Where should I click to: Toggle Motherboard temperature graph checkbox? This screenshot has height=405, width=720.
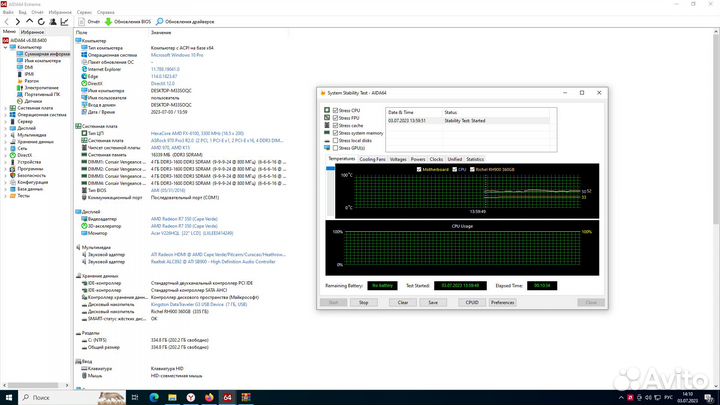pos(419,169)
